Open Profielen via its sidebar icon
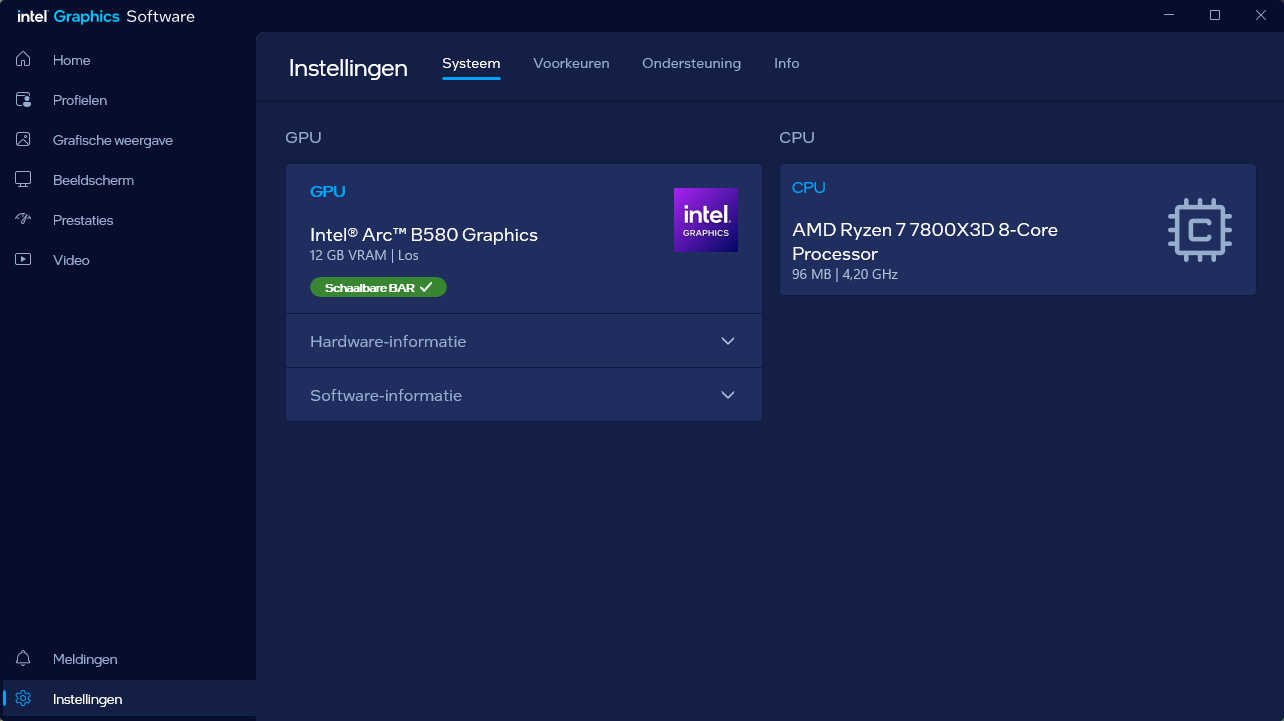Screen dimensions: 1284x721 [23, 100]
